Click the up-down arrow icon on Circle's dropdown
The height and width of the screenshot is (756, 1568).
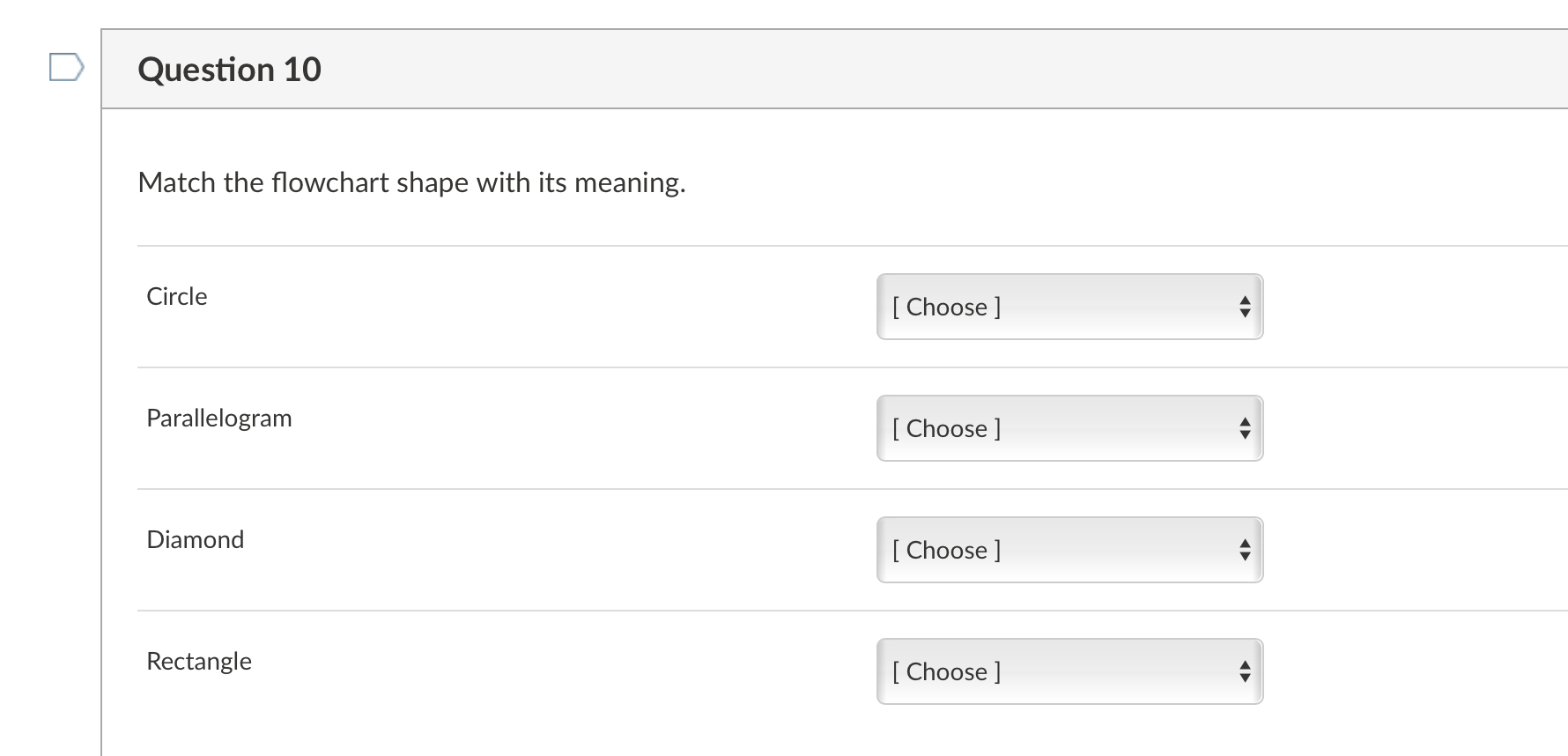point(1244,307)
